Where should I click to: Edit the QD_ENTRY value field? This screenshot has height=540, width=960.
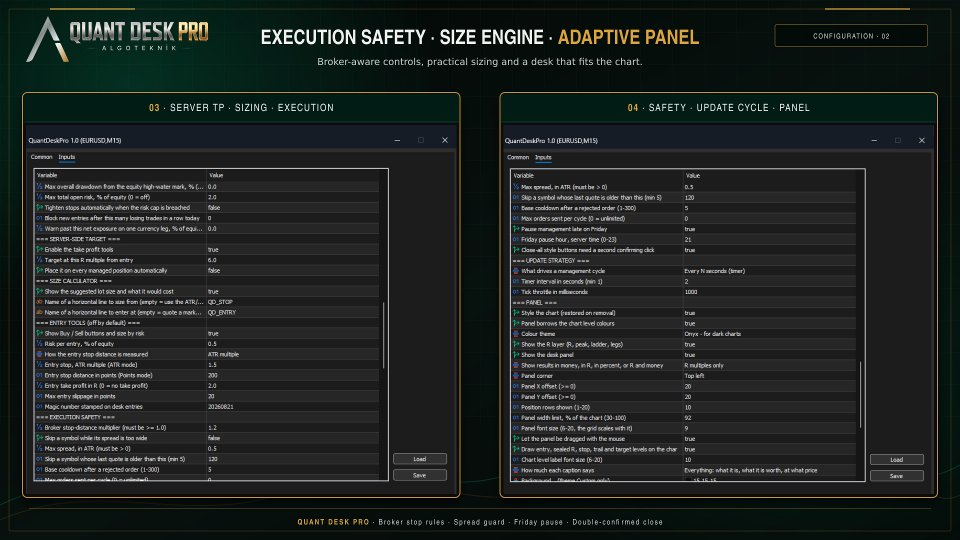pos(293,312)
